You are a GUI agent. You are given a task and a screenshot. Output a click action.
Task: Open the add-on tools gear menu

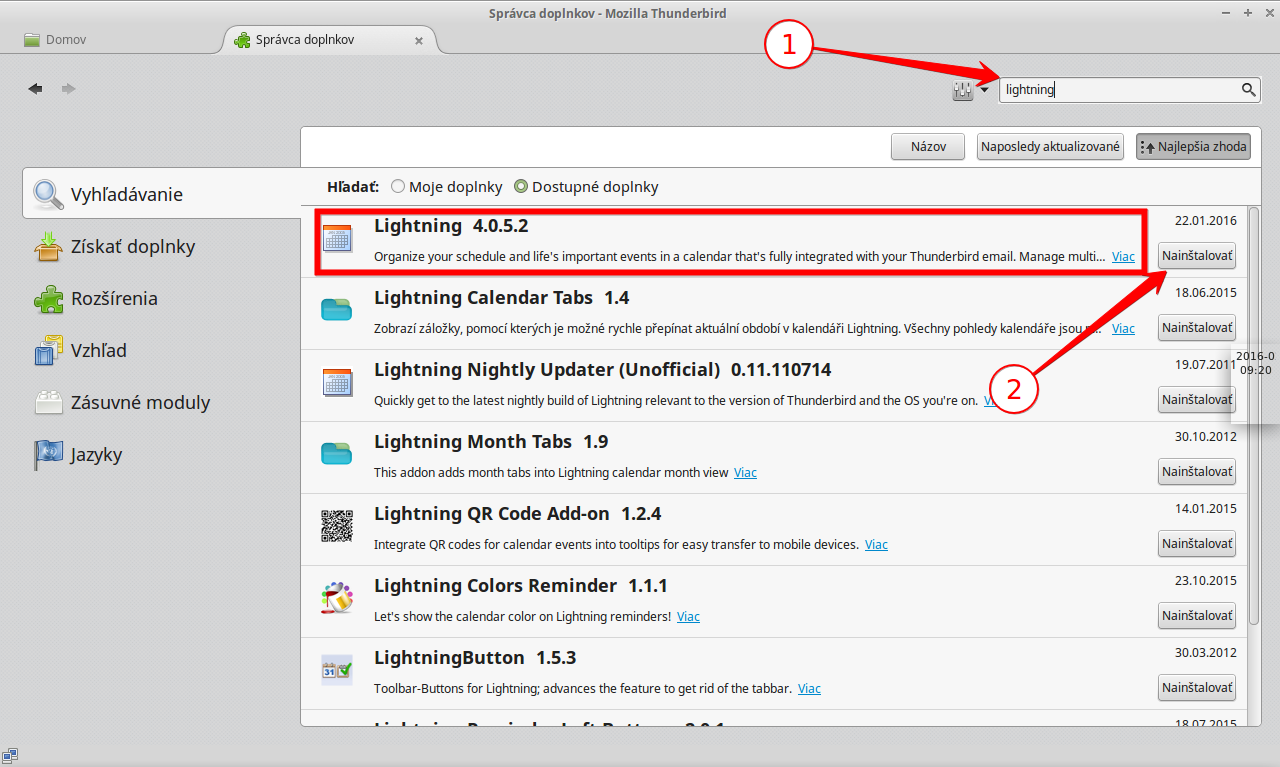pos(970,90)
